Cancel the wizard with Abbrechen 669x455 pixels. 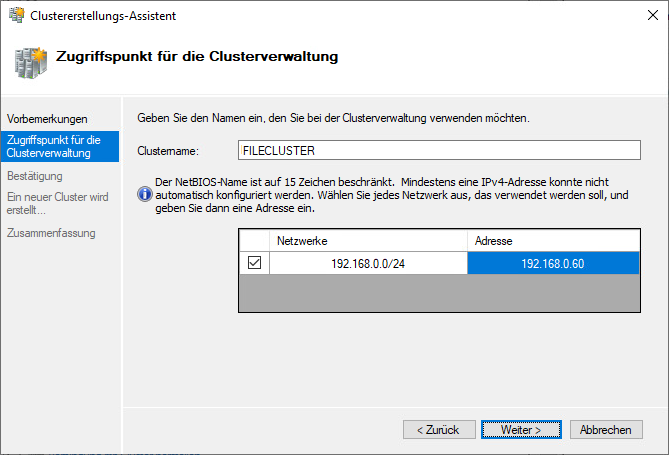point(606,429)
